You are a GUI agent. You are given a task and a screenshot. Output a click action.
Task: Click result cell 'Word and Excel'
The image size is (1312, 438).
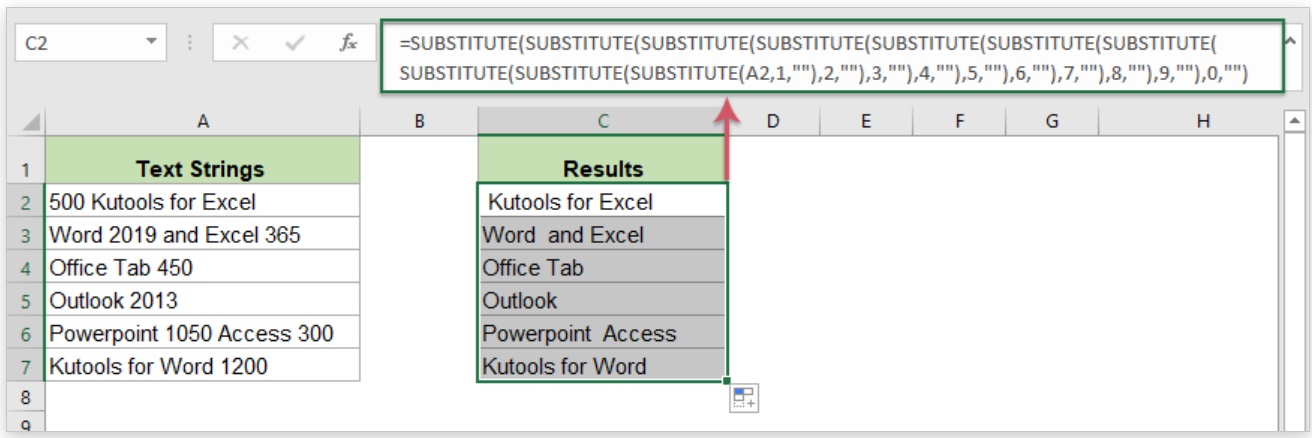tap(603, 235)
